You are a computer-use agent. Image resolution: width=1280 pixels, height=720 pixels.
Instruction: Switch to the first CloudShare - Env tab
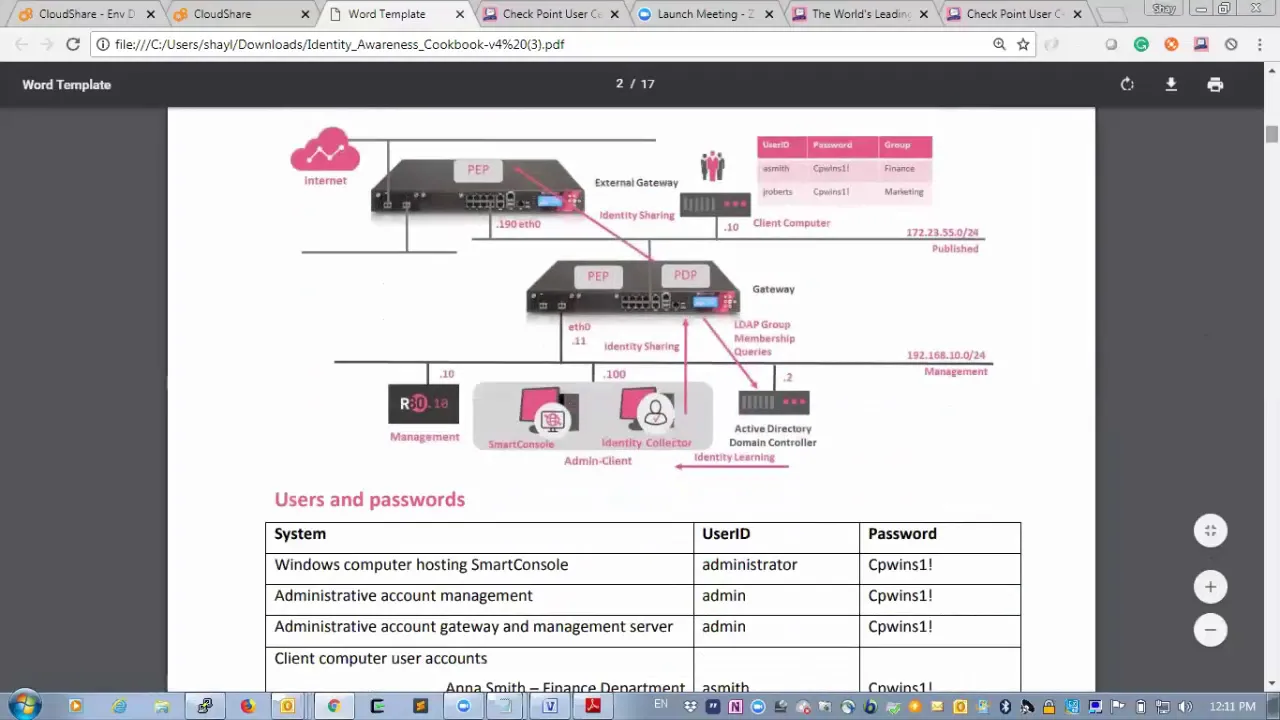(x=86, y=14)
